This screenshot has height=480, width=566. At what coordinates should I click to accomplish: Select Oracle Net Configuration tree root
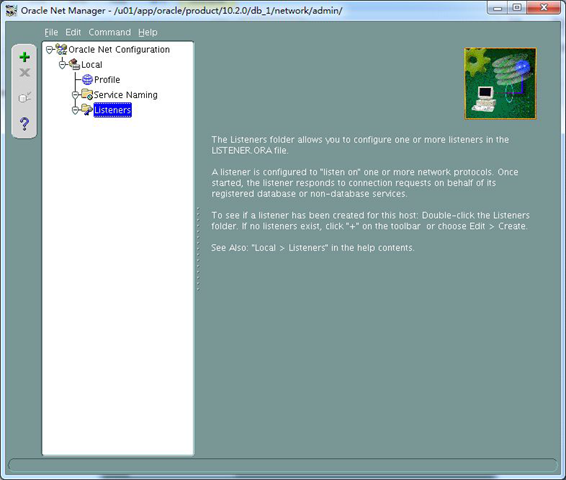119,49
